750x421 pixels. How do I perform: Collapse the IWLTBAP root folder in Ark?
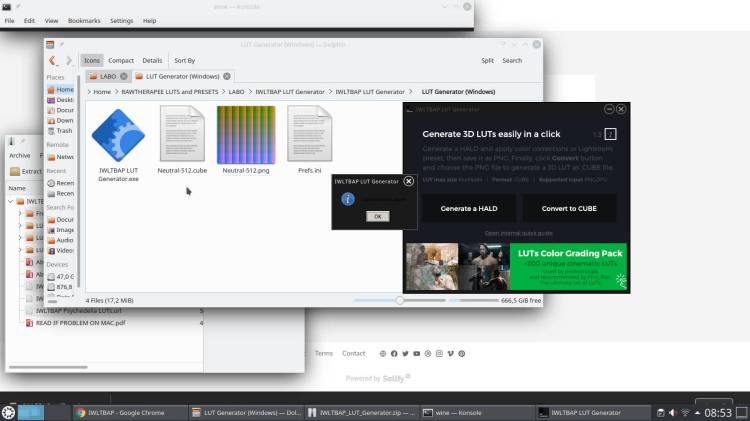click(x=11, y=201)
